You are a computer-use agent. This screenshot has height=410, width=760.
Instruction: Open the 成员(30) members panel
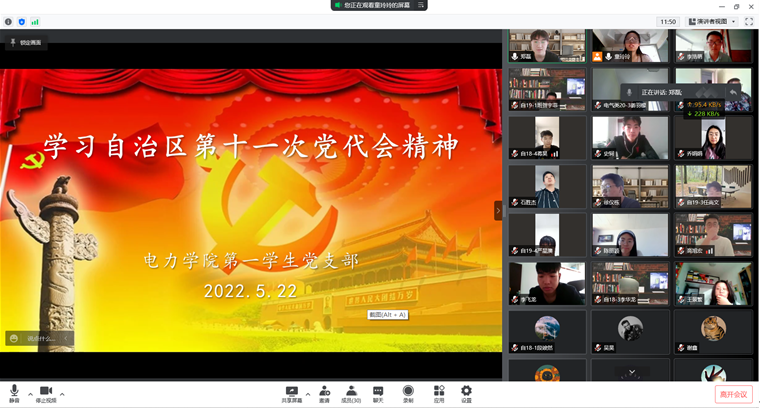coord(351,394)
